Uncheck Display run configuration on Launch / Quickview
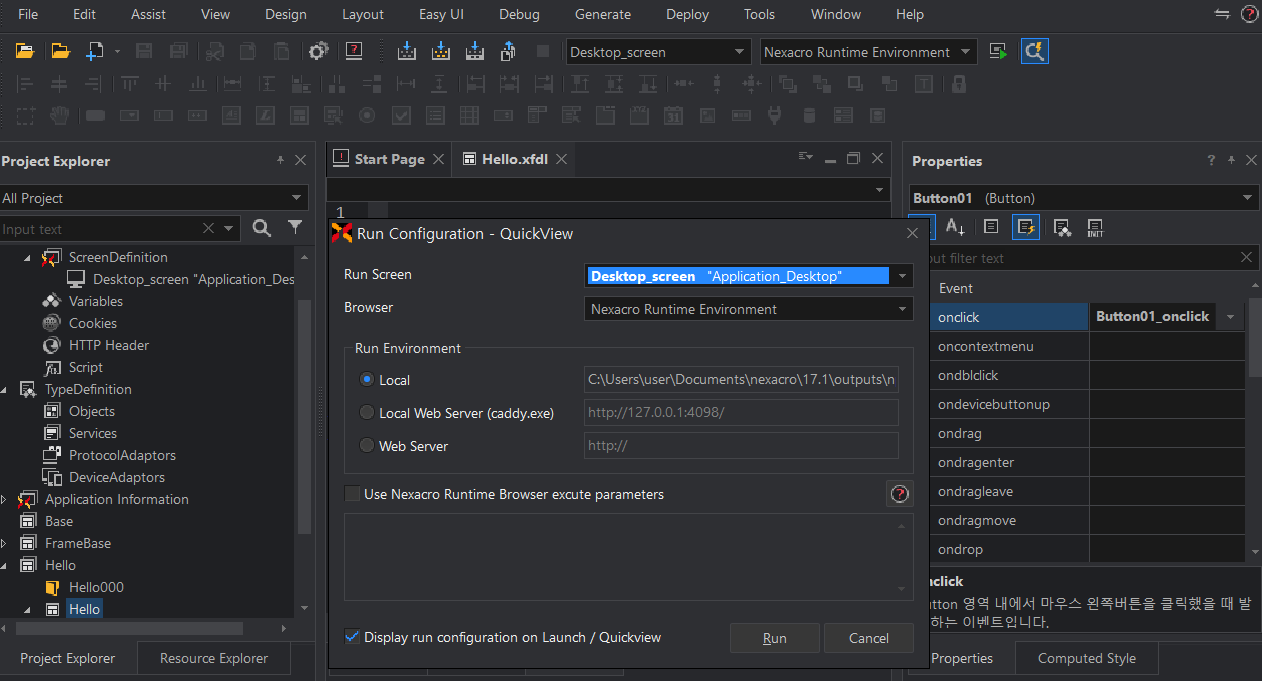The image size is (1262, 681). tap(352, 637)
